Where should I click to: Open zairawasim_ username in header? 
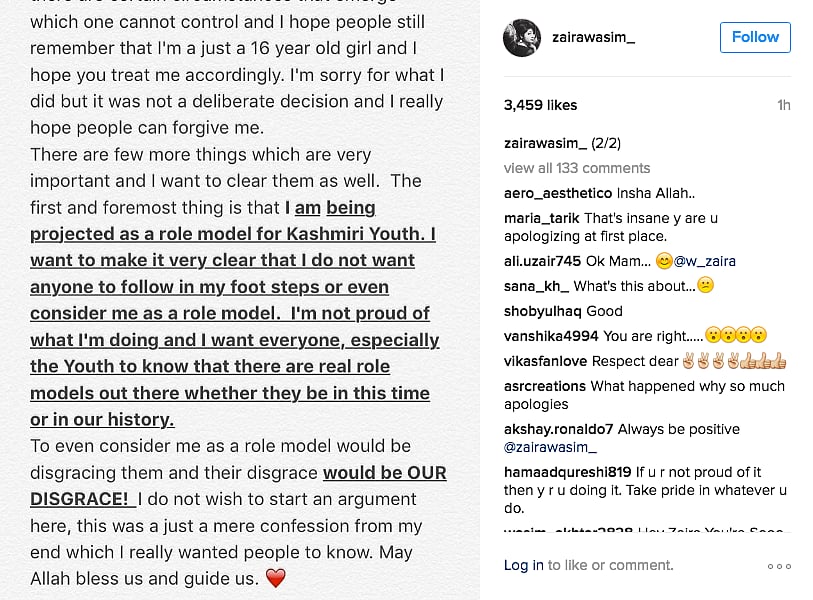pos(594,38)
